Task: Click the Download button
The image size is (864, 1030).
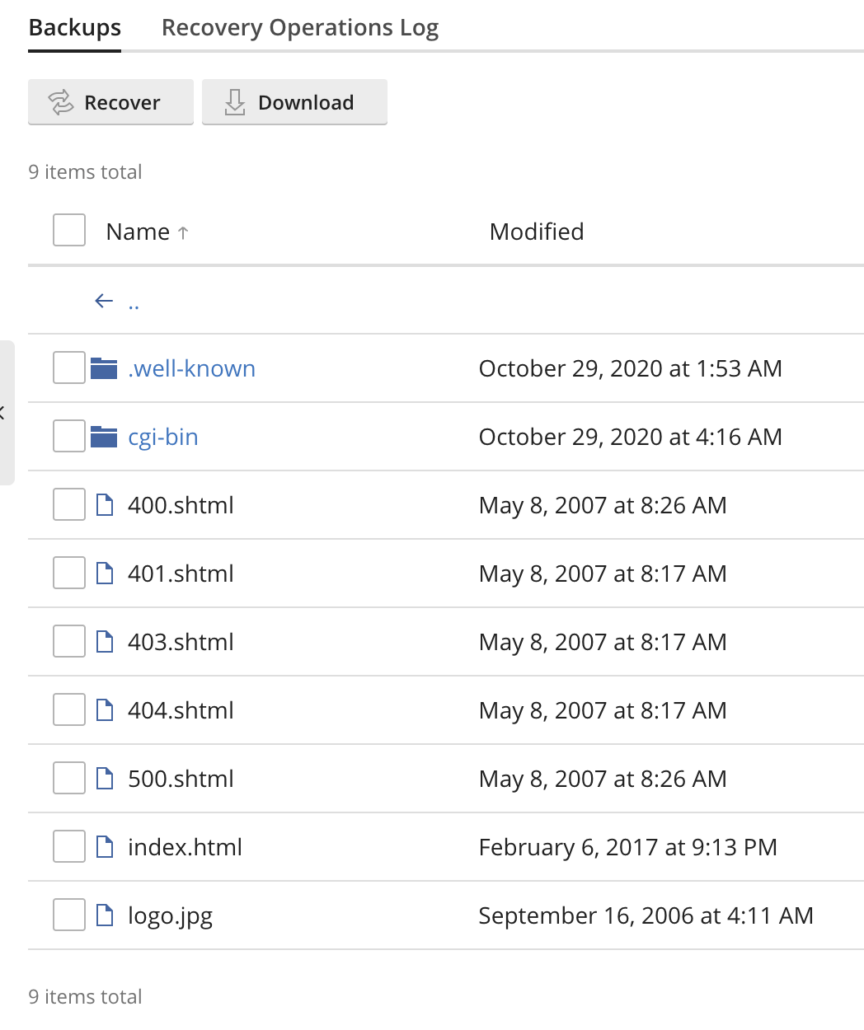Action: (294, 102)
